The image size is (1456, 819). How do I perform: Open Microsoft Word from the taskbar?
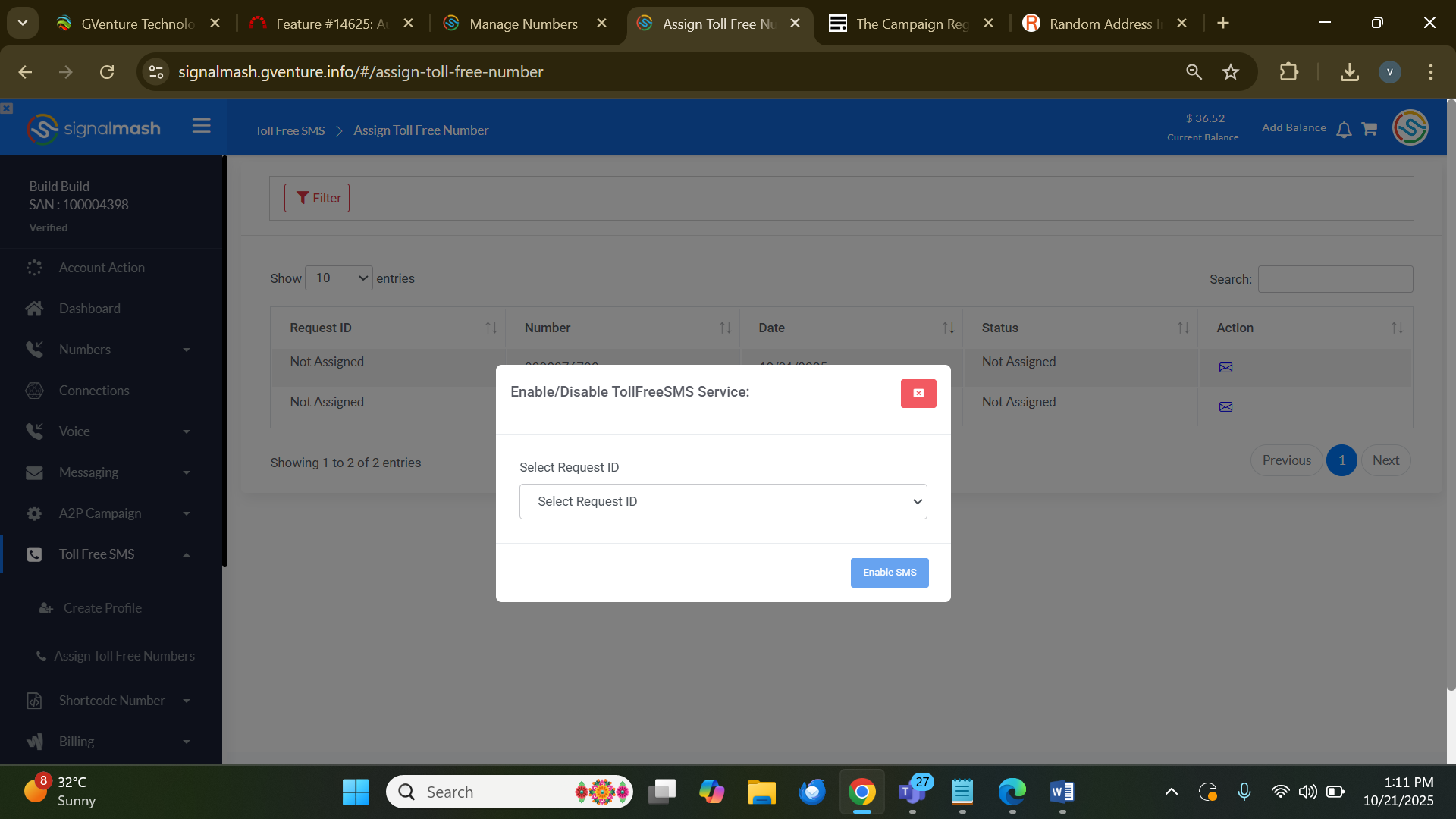tap(1062, 792)
